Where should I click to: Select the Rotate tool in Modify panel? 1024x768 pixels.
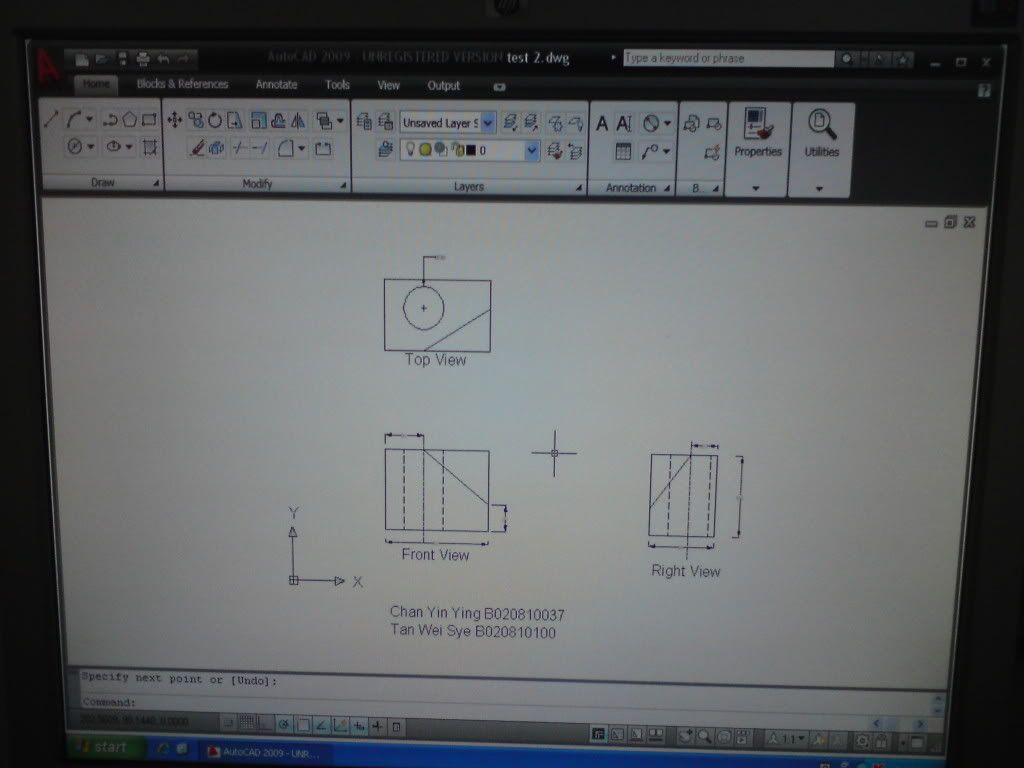pyautogui.click(x=215, y=120)
